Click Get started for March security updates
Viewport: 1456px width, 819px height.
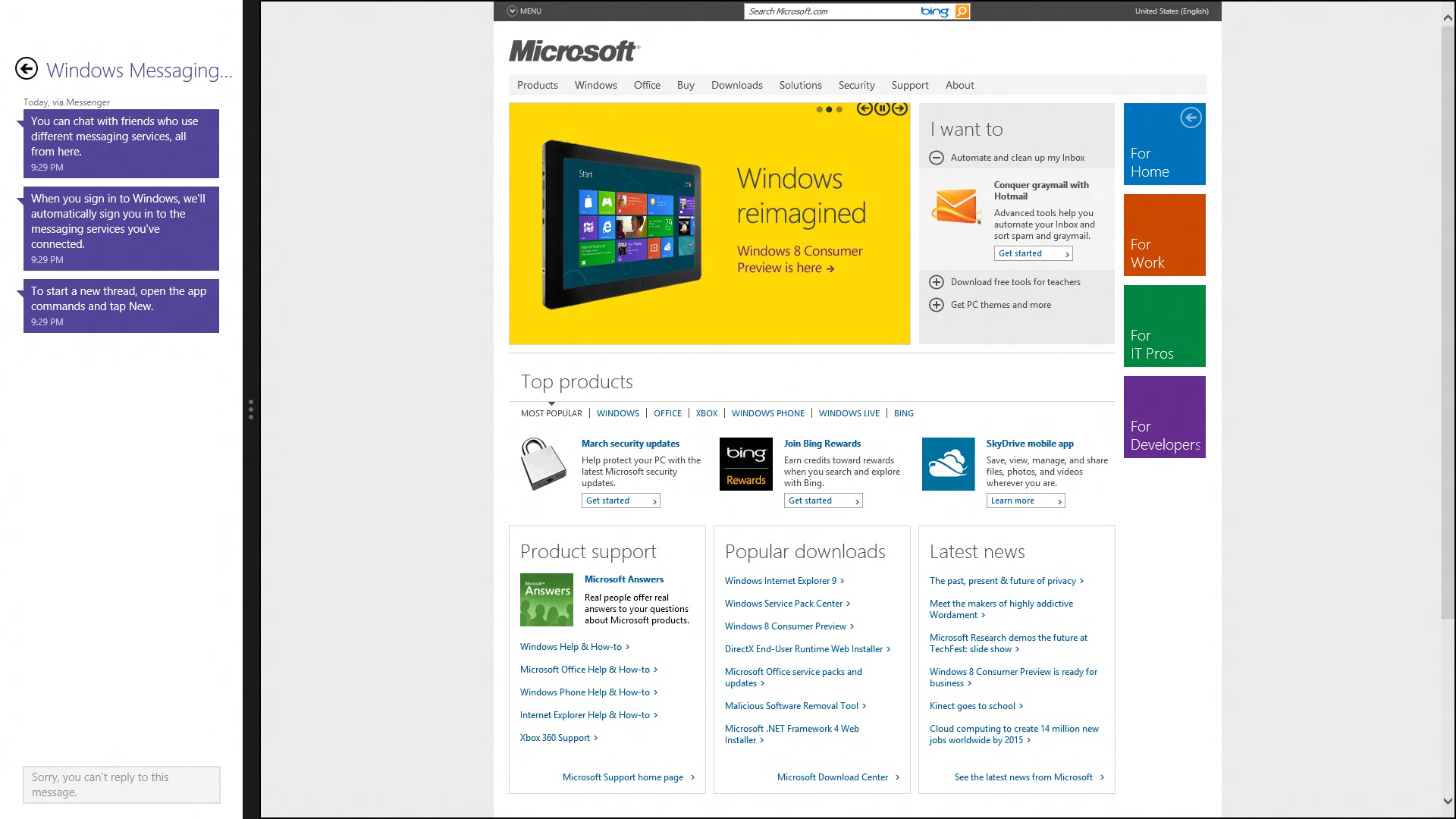coord(621,500)
